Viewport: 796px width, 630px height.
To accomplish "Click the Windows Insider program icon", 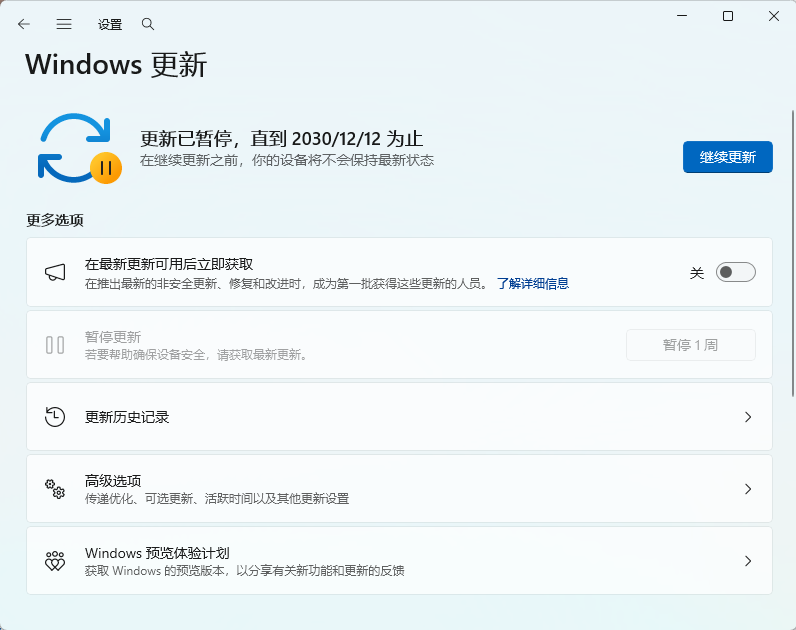I will click(x=55, y=561).
